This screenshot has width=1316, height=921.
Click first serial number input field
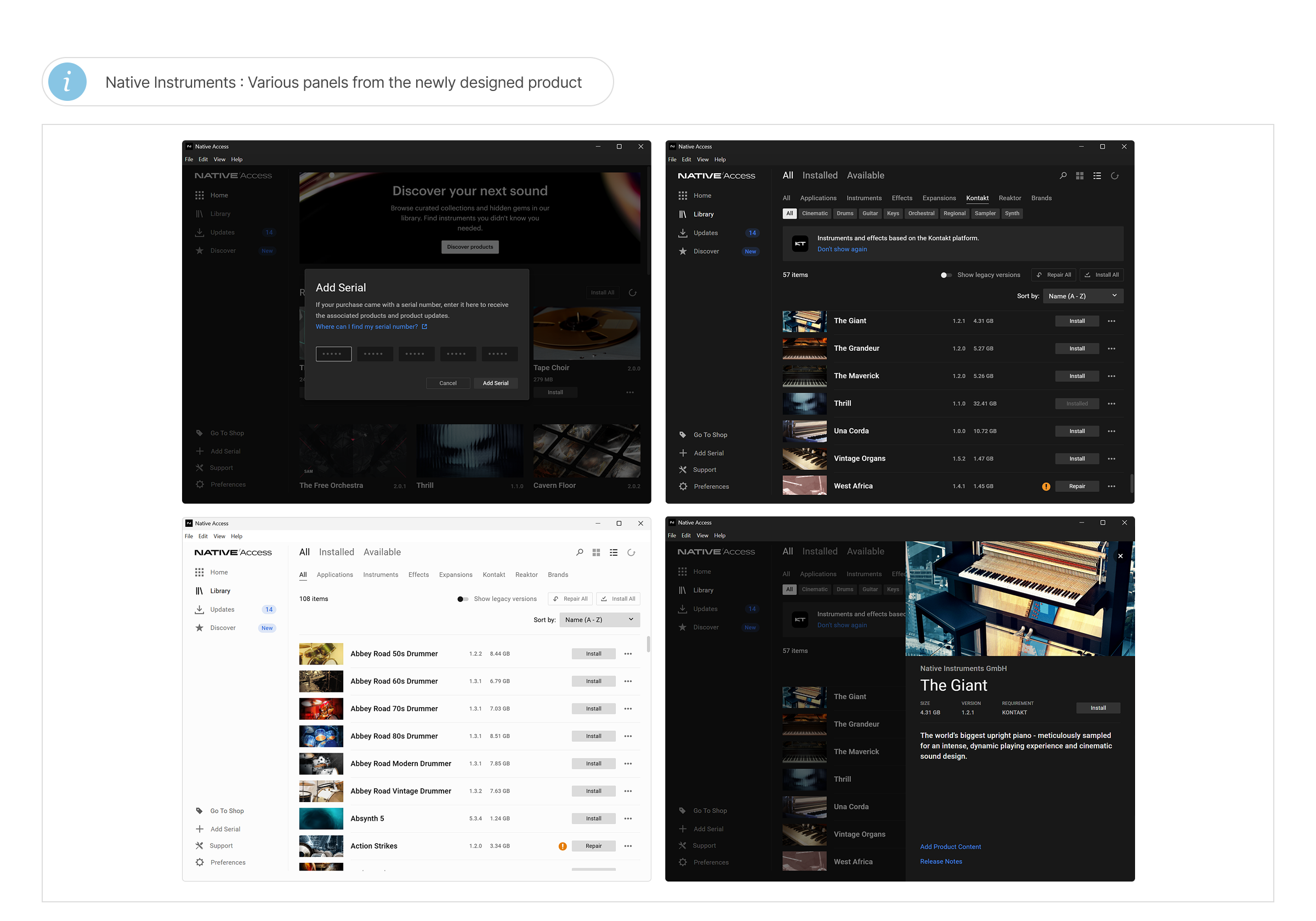coord(333,354)
